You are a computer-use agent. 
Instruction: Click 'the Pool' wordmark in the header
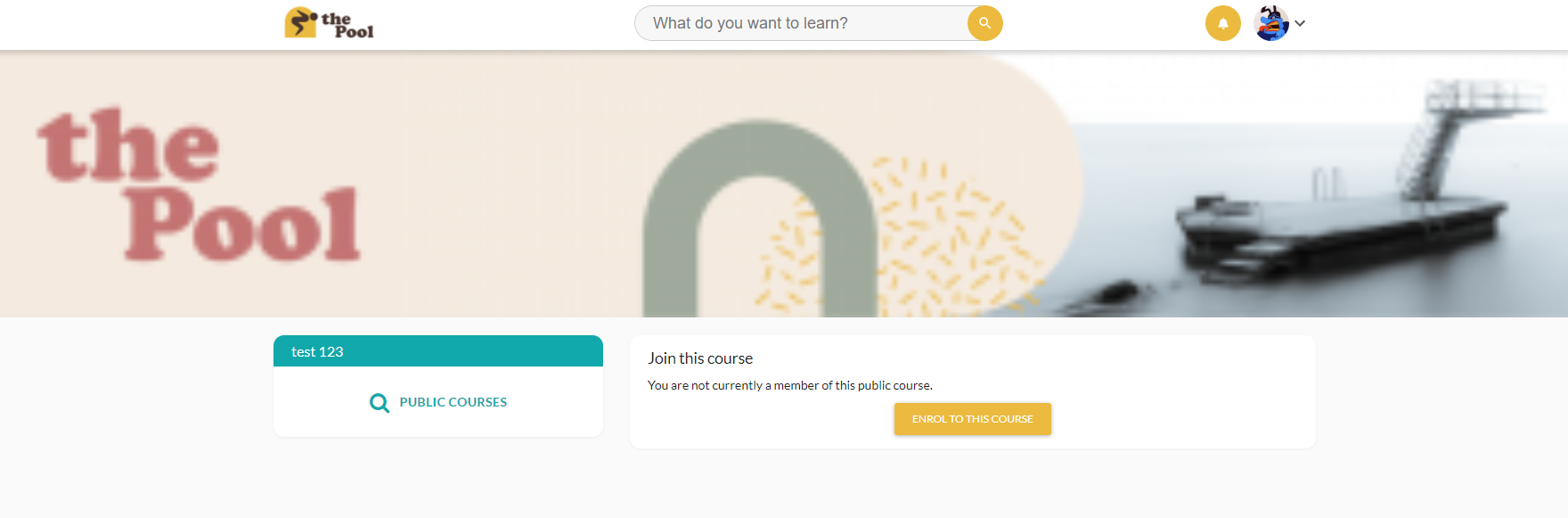(x=347, y=25)
